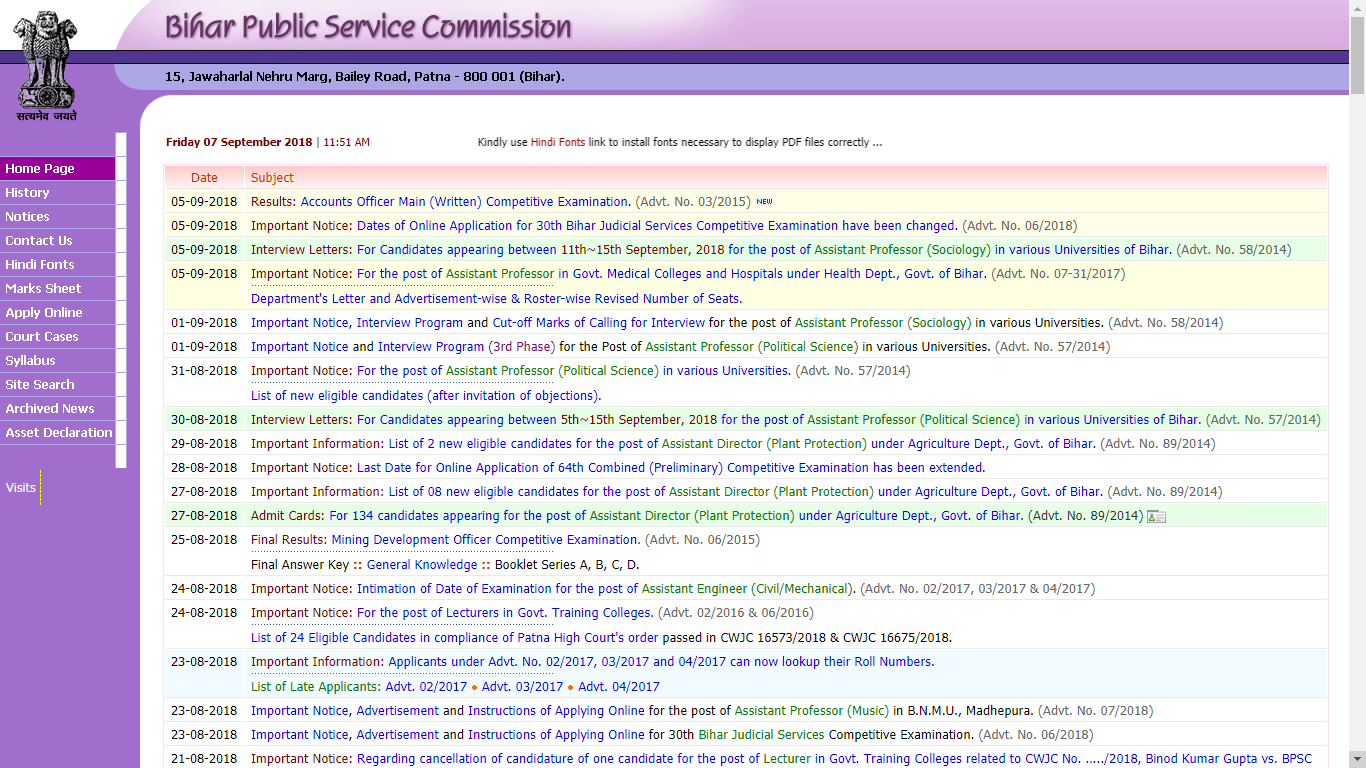The width and height of the screenshot is (1366, 768).
Task: Open the Archived News page
Action: [x=58, y=409]
